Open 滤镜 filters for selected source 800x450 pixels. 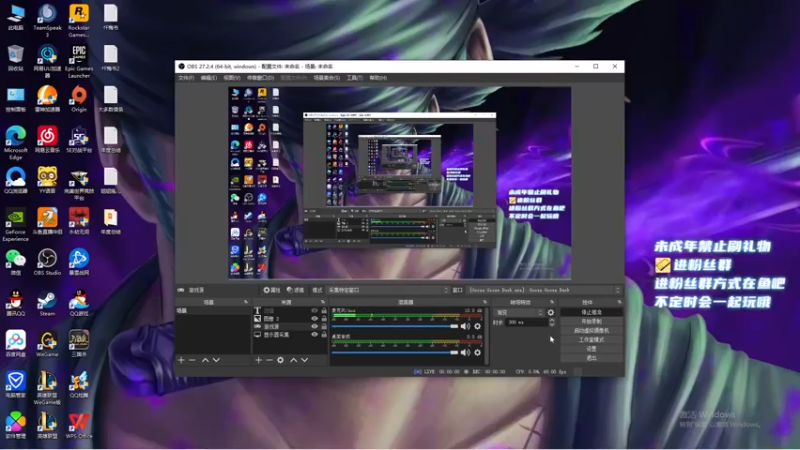tap(295, 290)
